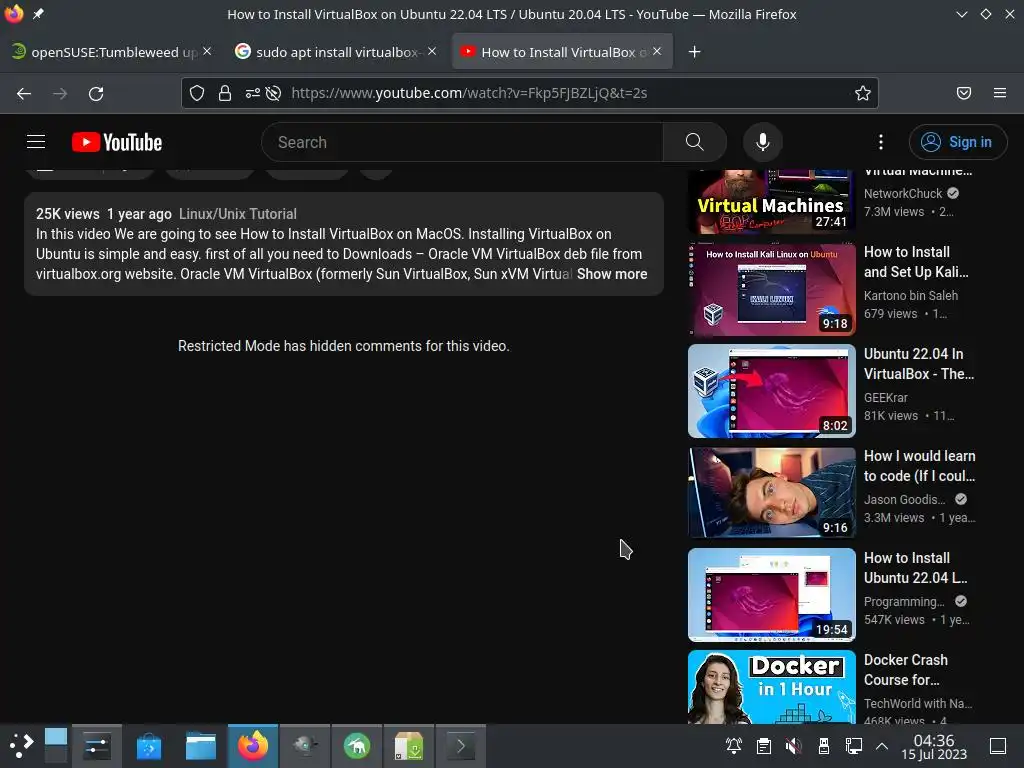This screenshot has width=1024, height=768.
Task: Open Ubuntu 22.04 In VirtualBox thumbnail
Action: coord(771,391)
